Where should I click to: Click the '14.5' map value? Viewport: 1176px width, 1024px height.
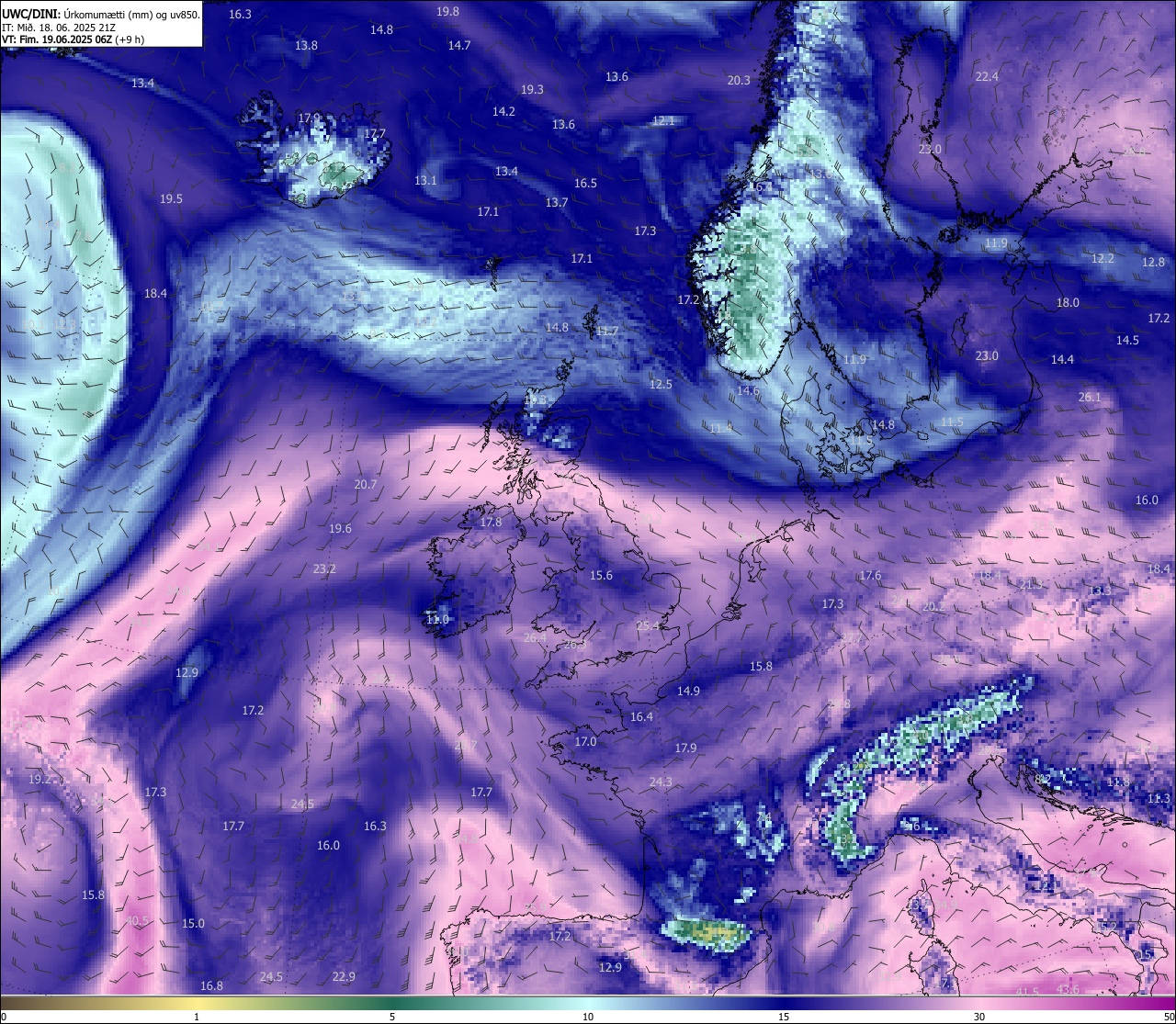click(x=1127, y=340)
